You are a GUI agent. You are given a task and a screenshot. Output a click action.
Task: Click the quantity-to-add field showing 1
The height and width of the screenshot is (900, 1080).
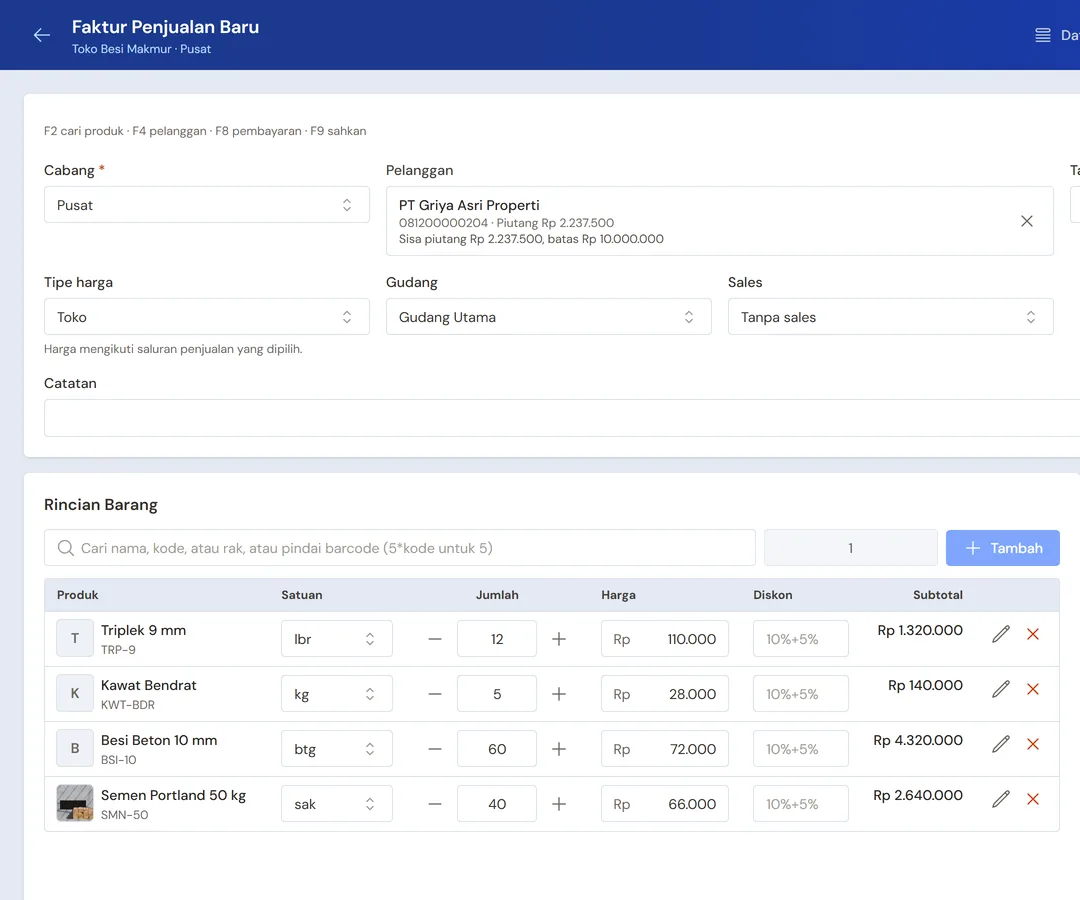pyautogui.click(x=851, y=548)
